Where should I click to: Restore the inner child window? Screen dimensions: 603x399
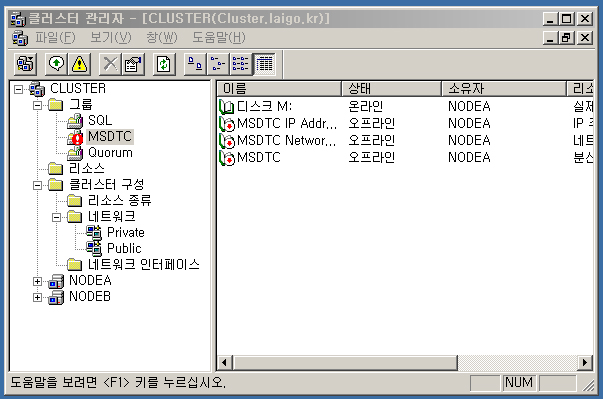click(x=566, y=38)
